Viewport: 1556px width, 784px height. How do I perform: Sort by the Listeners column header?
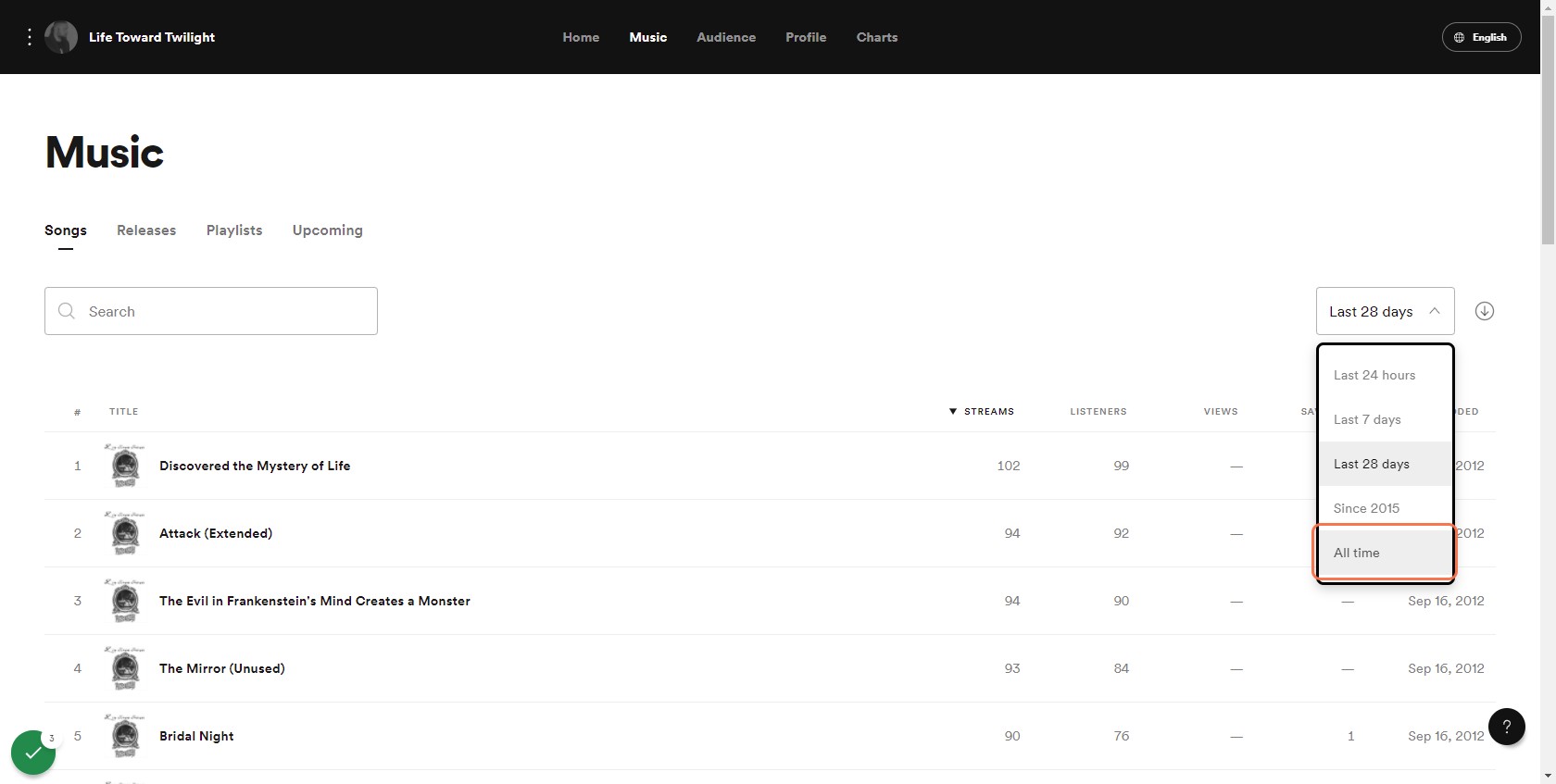(1098, 411)
